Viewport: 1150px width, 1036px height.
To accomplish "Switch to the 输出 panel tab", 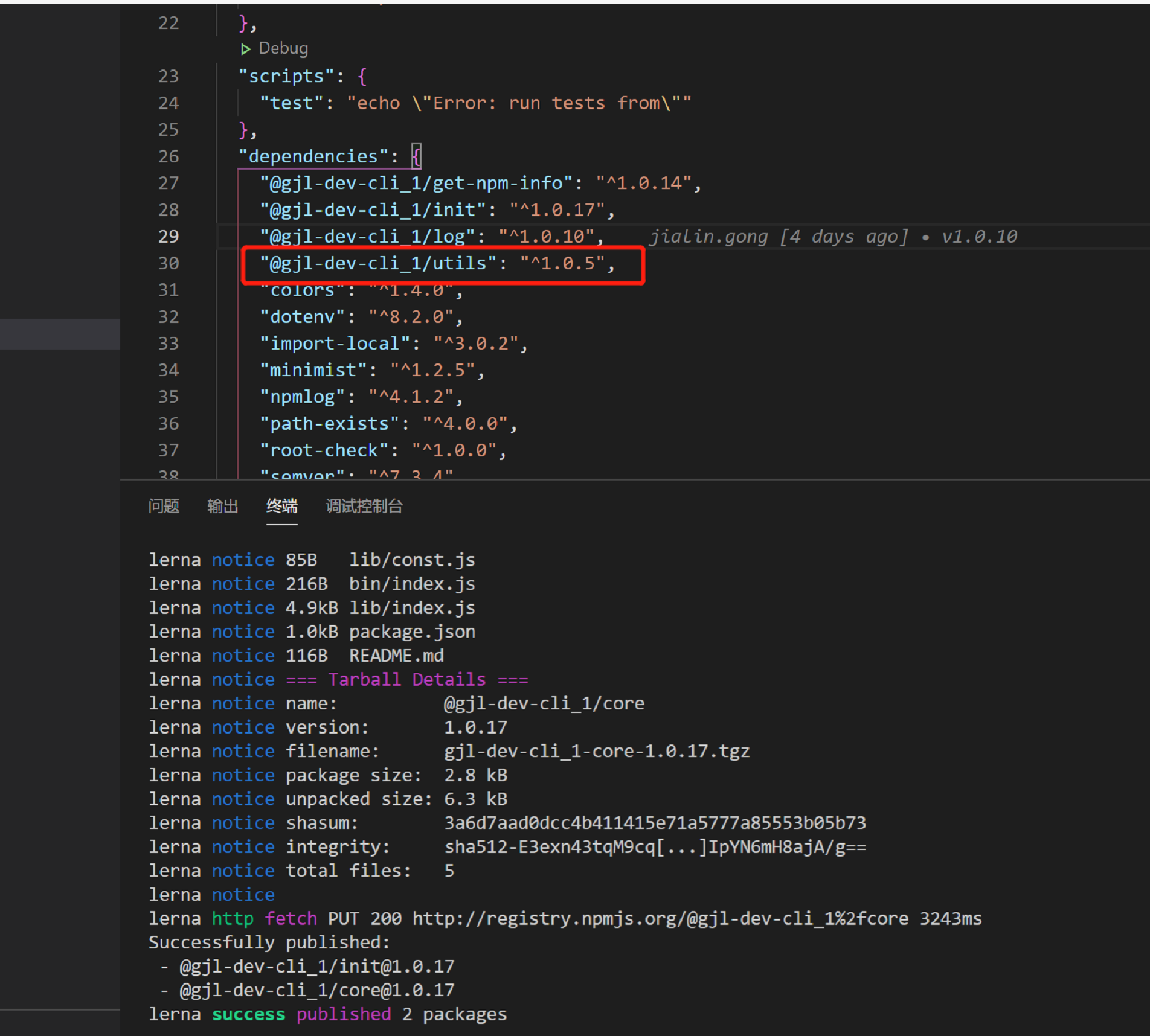I will (223, 506).
